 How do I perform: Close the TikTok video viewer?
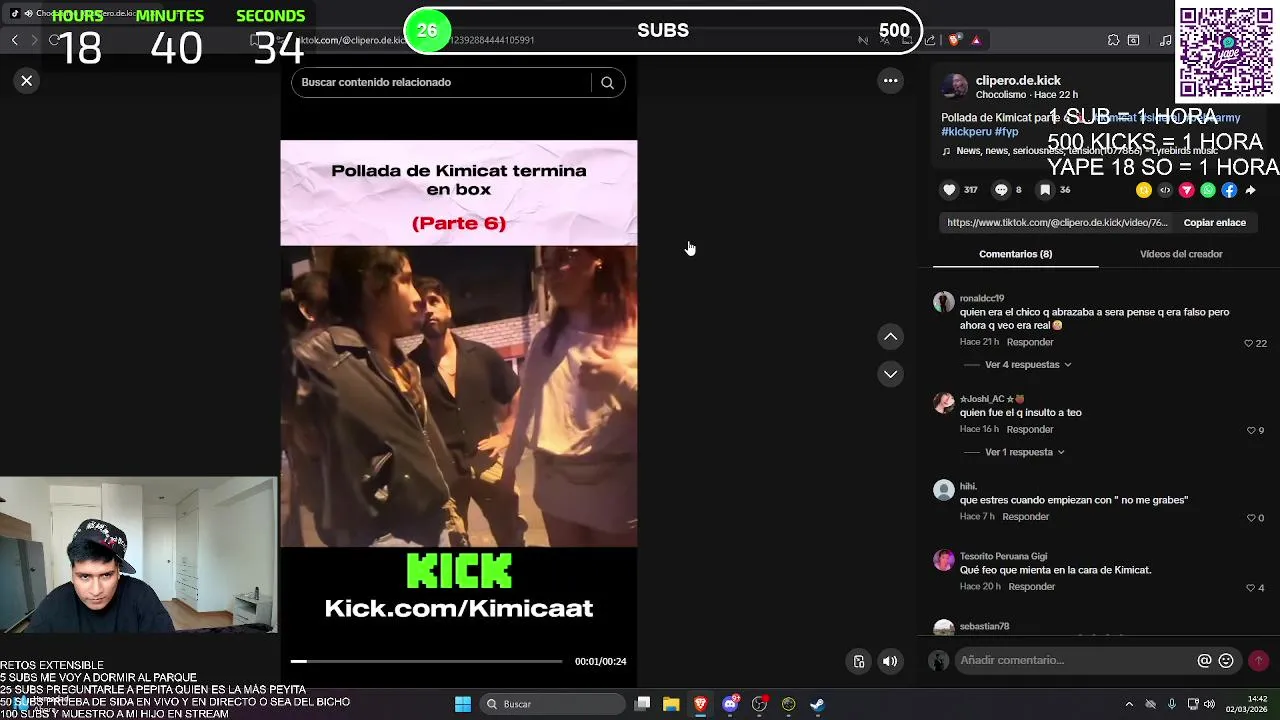click(x=27, y=81)
